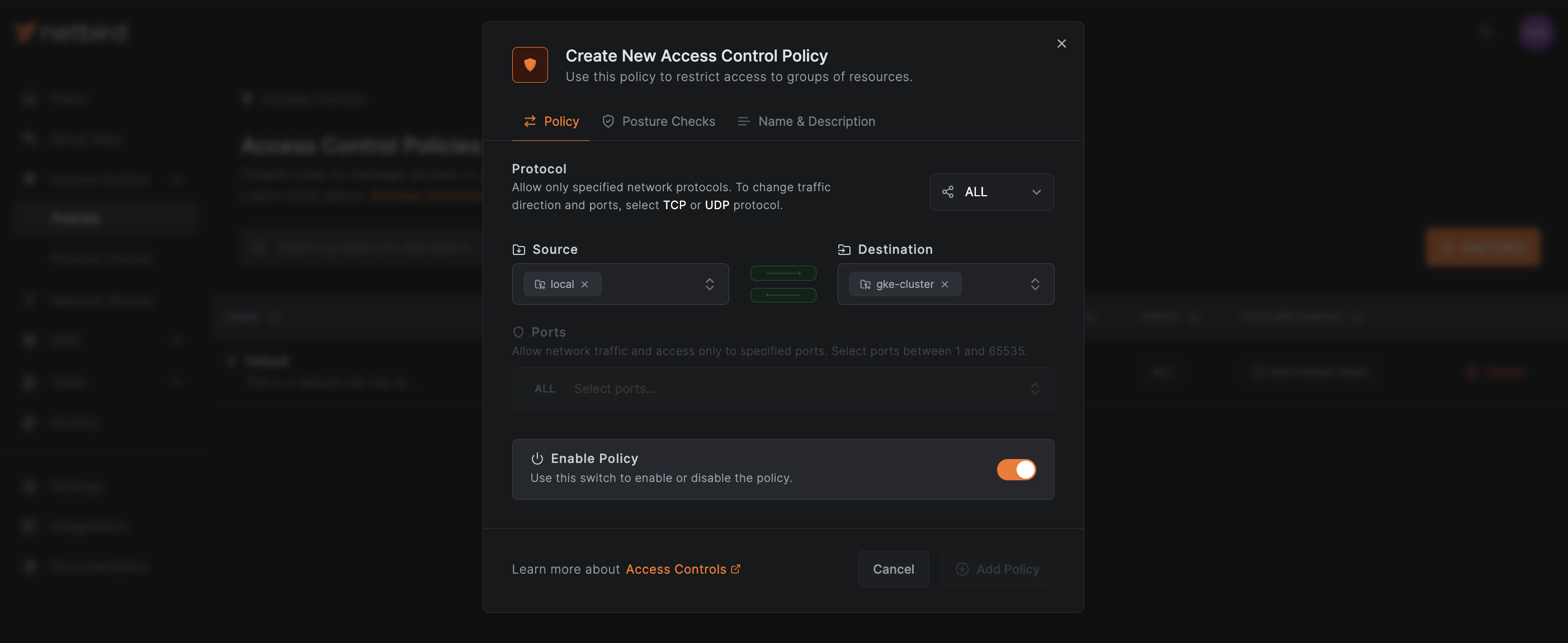This screenshot has width=1568, height=643.
Task: Click the orange shield policy icon
Action: pyautogui.click(x=530, y=65)
